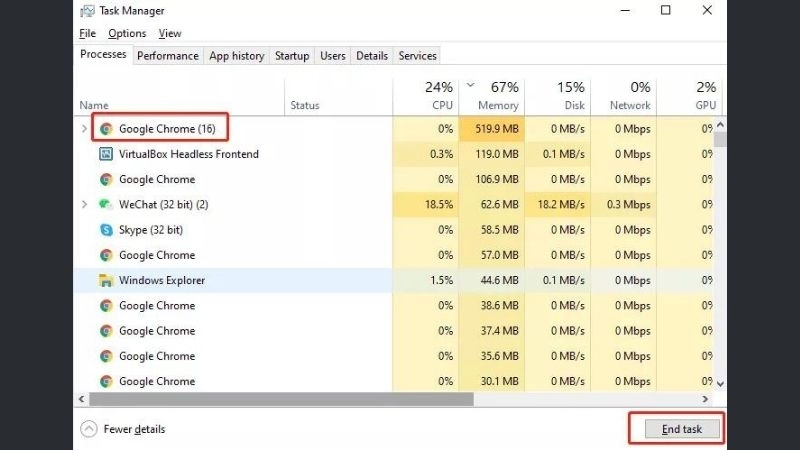Click the 519.9 MB memory cell
This screenshot has height=450, width=800.
491,129
